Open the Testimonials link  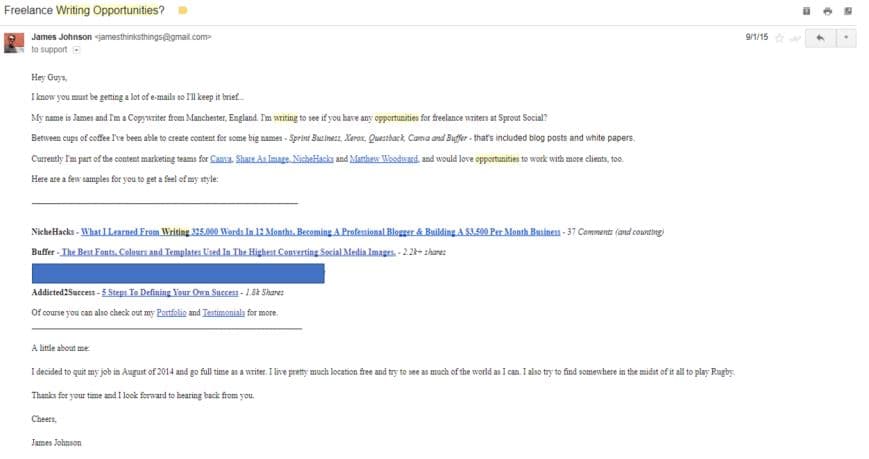(x=223, y=313)
